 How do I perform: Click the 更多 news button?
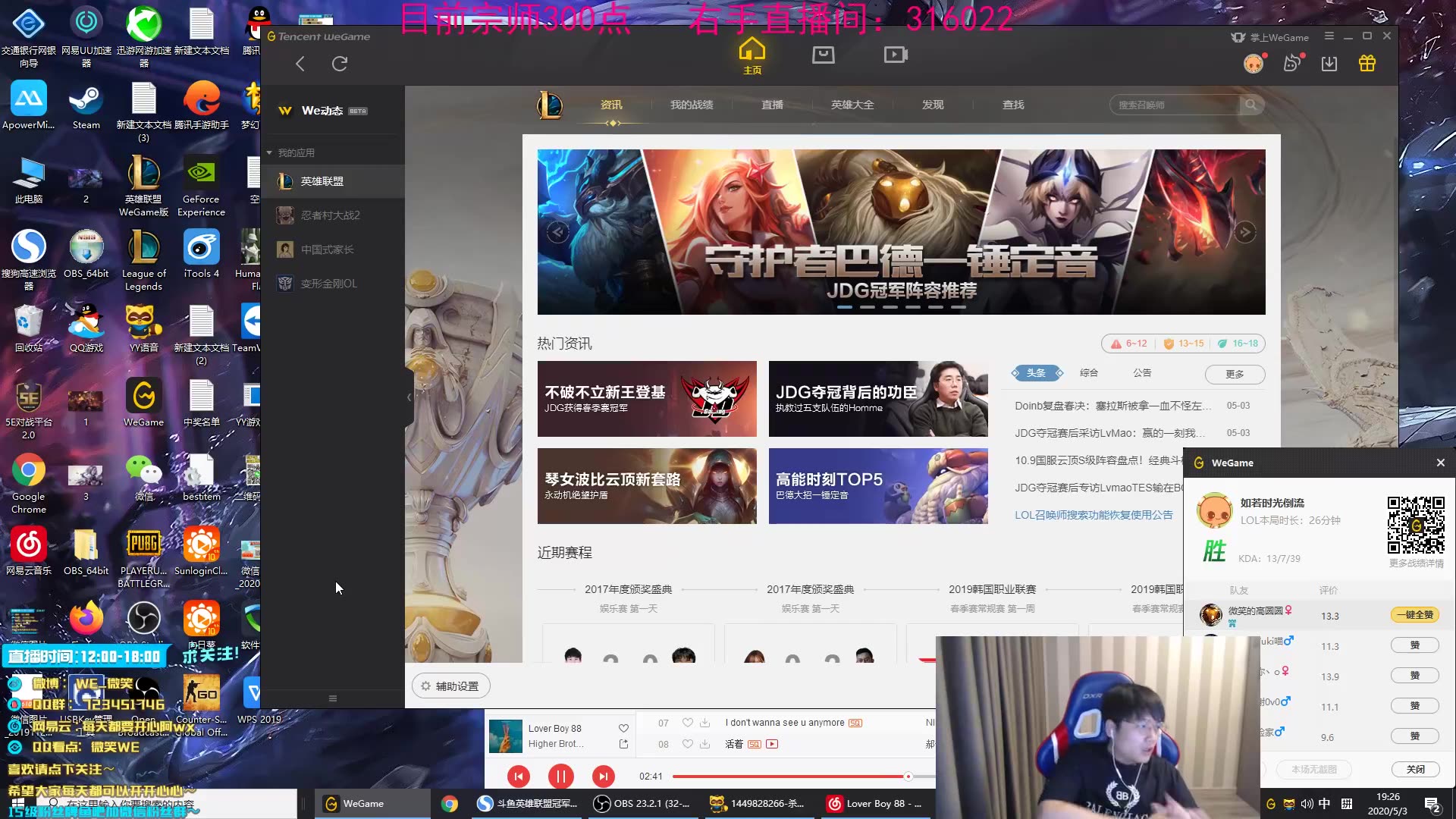point(1235,374)
